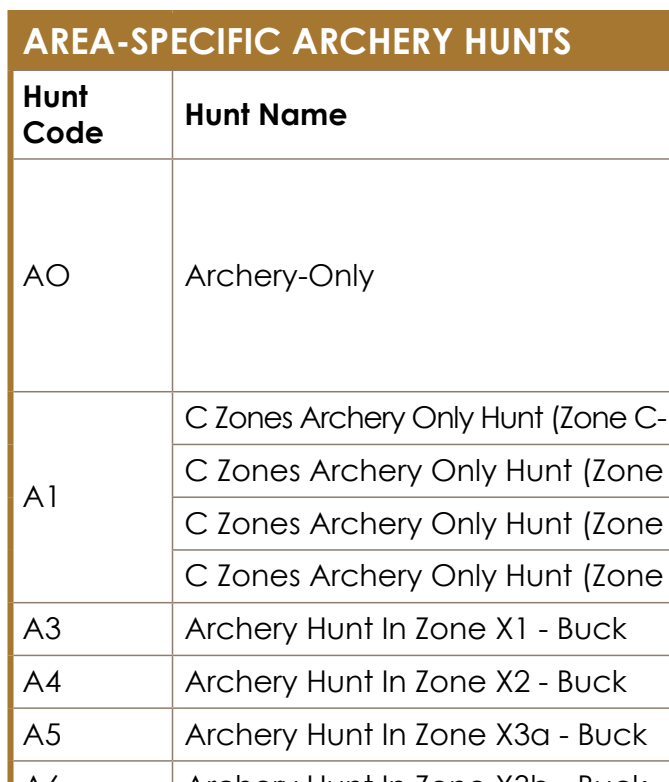
Task: Click the A1 hunt code cell
Action: pyautogui.click(x=92, y=497)
